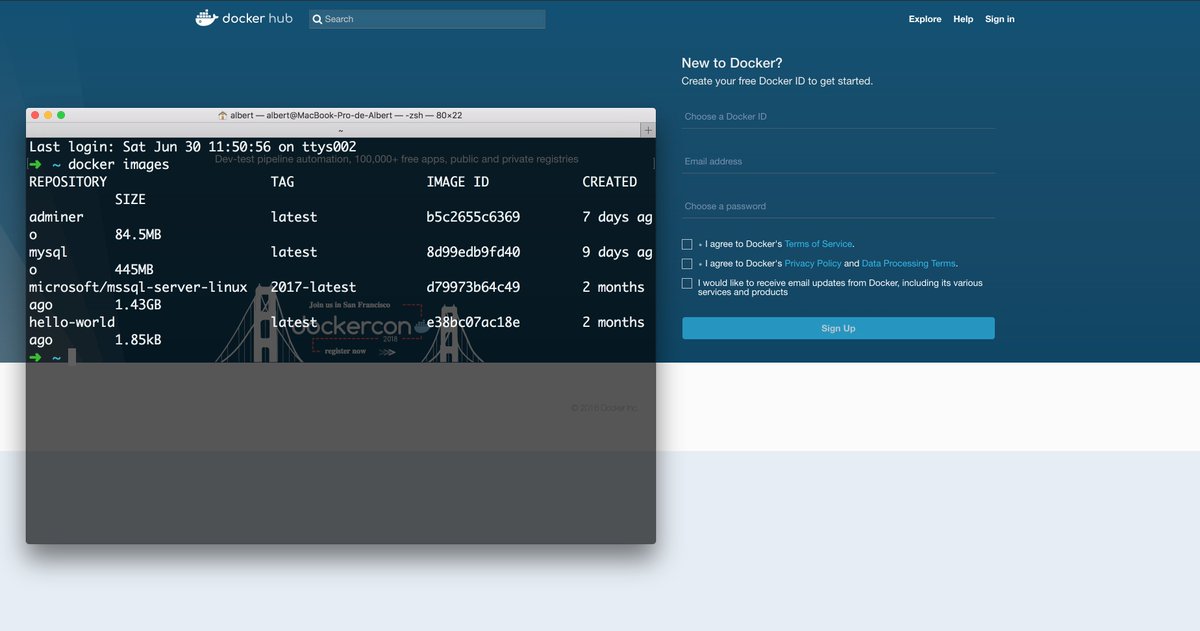
Task: Focus the Docker Hub search field
Action: [427, 19]
